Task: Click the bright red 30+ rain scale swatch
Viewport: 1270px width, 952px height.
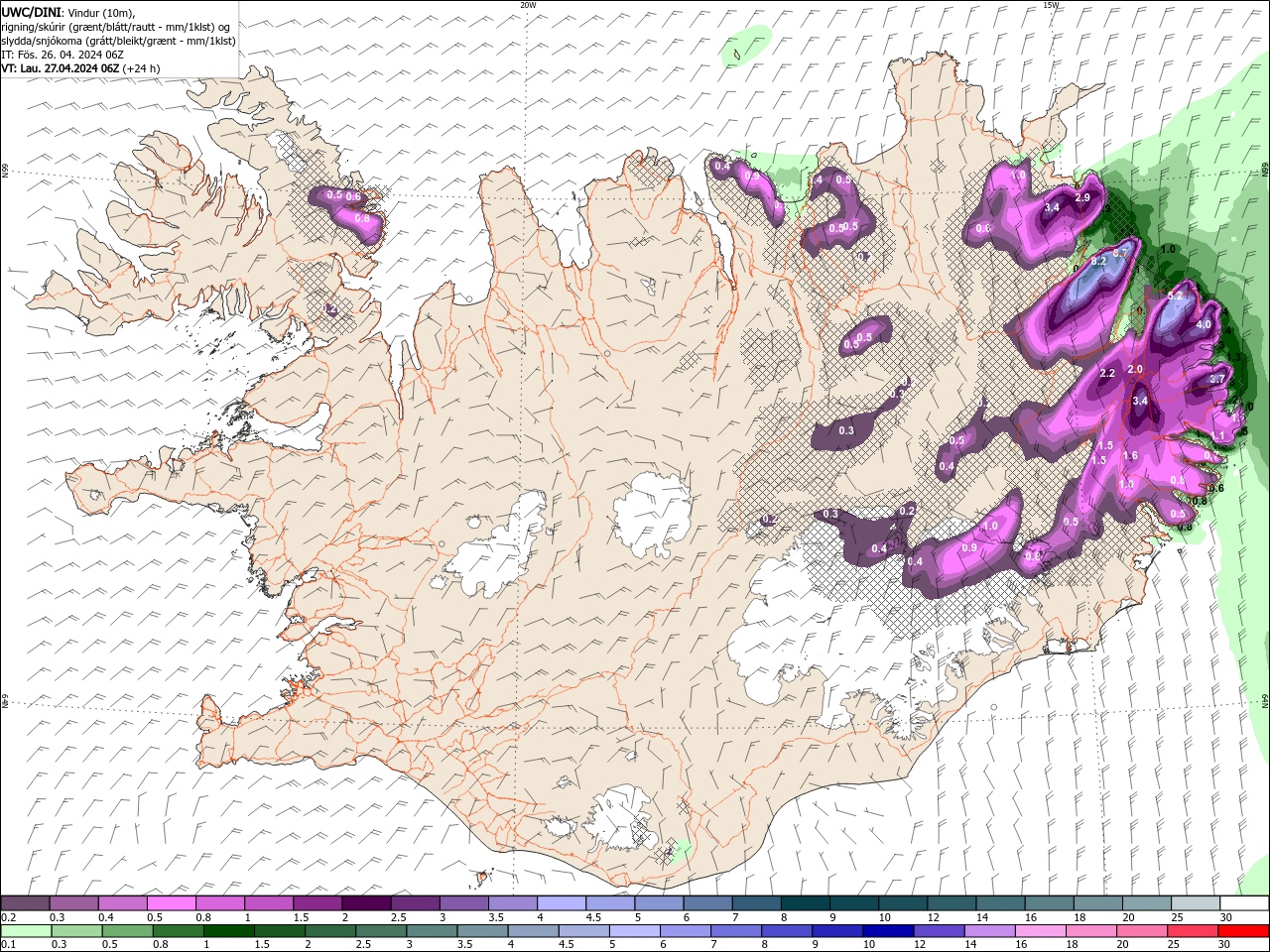Action: click(x=1243, y=931)
